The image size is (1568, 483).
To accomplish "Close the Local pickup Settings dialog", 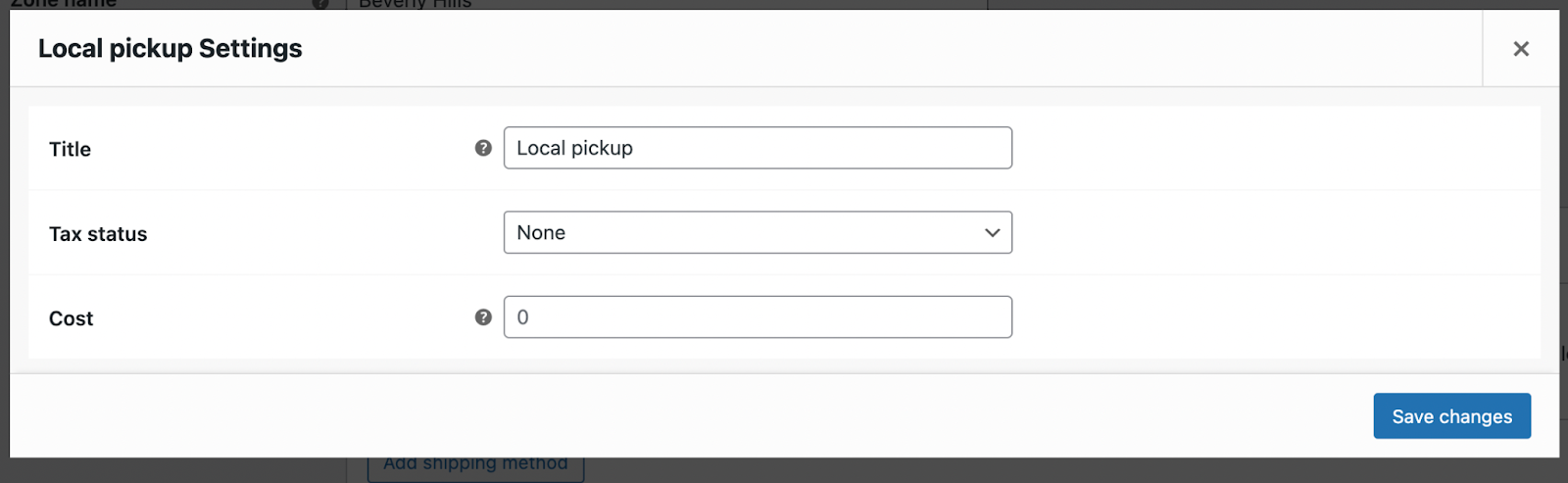I will point(1520,49).
